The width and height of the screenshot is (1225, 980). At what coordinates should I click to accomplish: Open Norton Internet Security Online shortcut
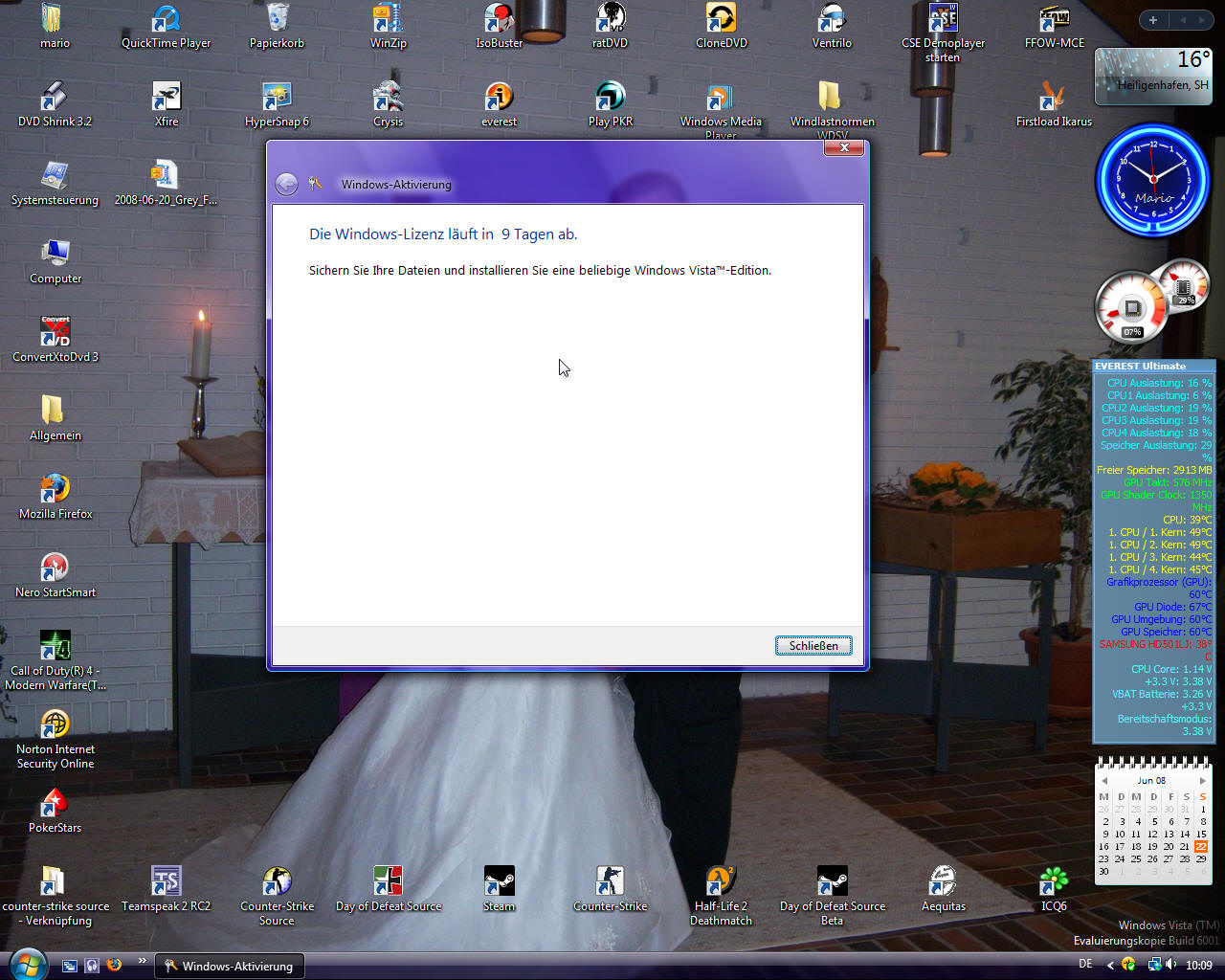pyautogui.click(x=56, y=739)
